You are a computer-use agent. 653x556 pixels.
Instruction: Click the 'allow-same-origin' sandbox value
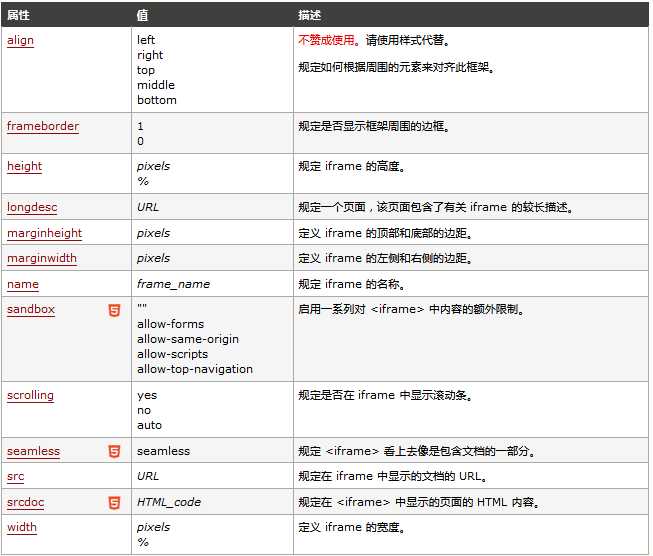pyautogui.click(x=188, y=339)
